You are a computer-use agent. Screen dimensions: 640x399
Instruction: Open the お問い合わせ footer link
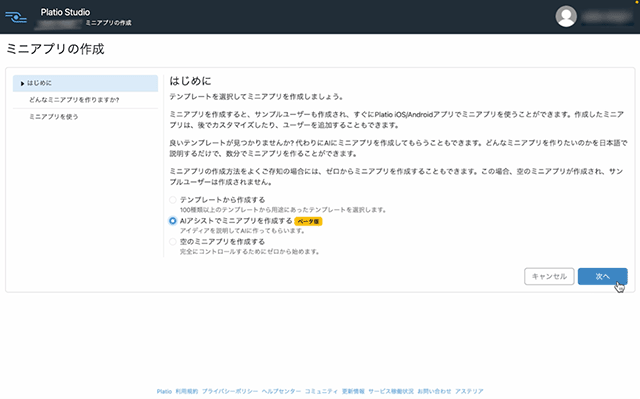tap(434, 391)
